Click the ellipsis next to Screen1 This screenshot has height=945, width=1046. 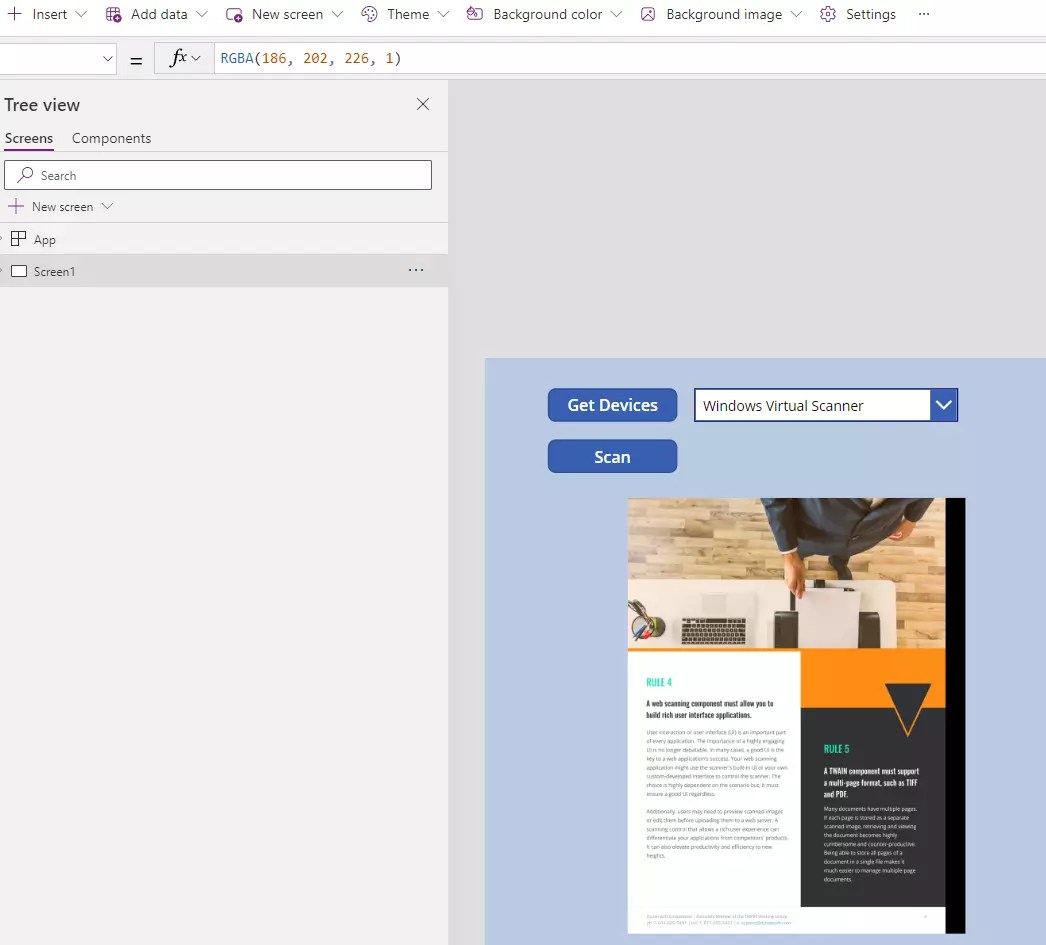pos(416,270)
